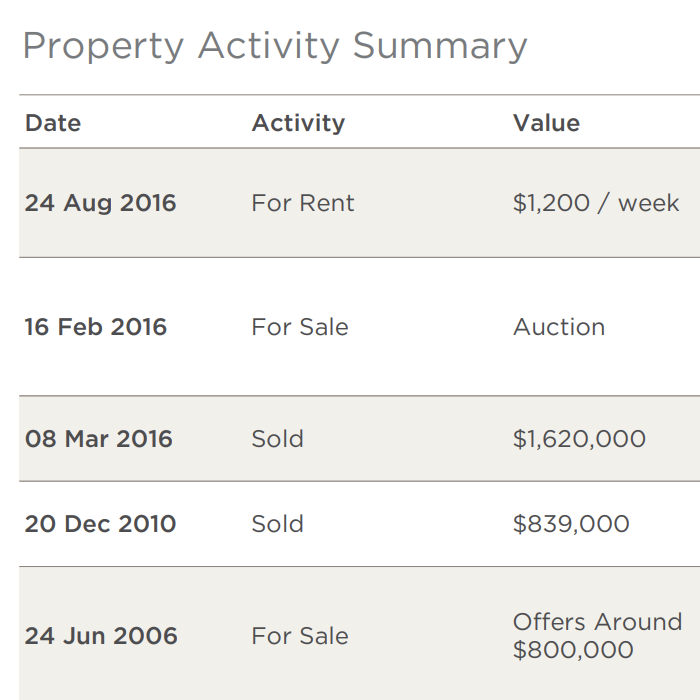Screen dimensions: 700x700
Task: Select the Value column header
Action: 546,123
